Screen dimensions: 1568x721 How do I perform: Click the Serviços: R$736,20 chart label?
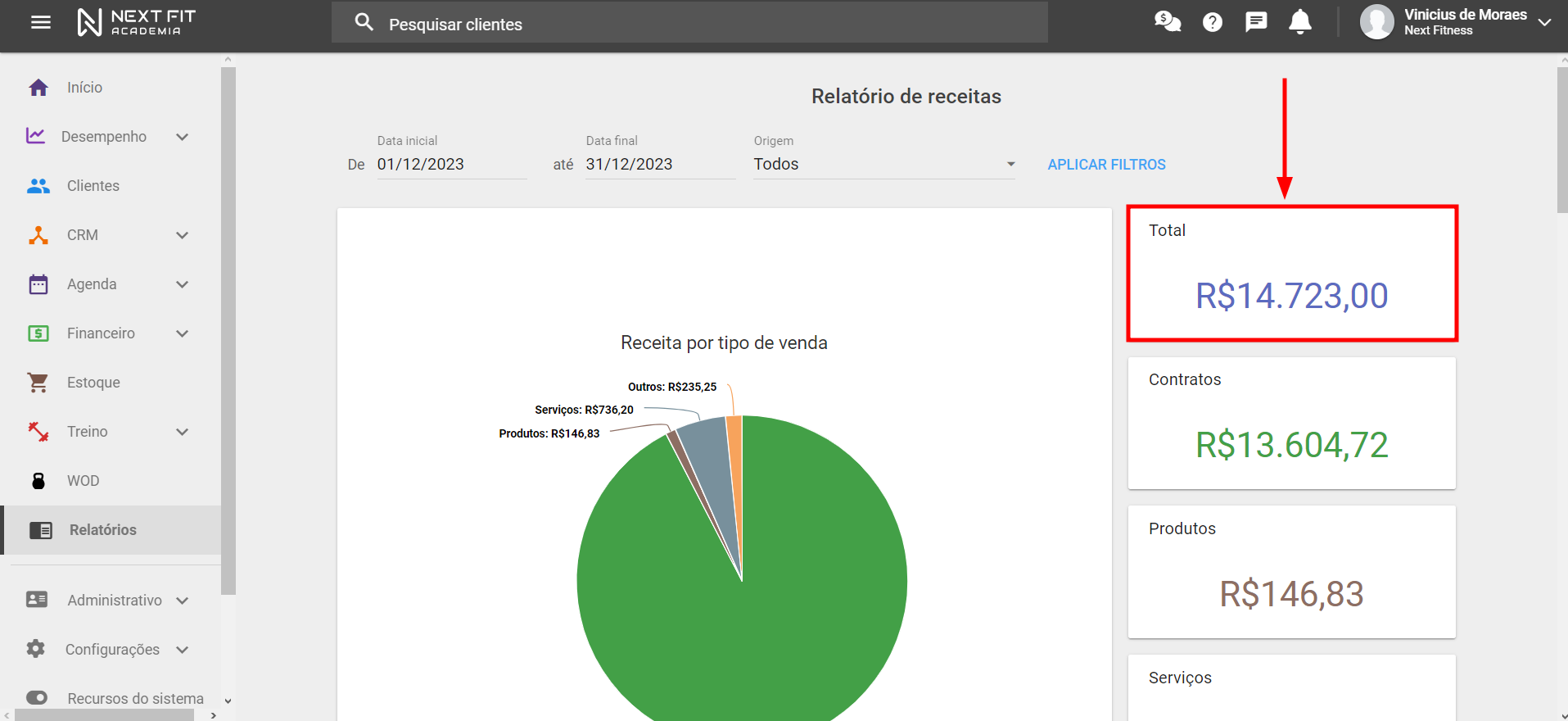click(584, 410)
